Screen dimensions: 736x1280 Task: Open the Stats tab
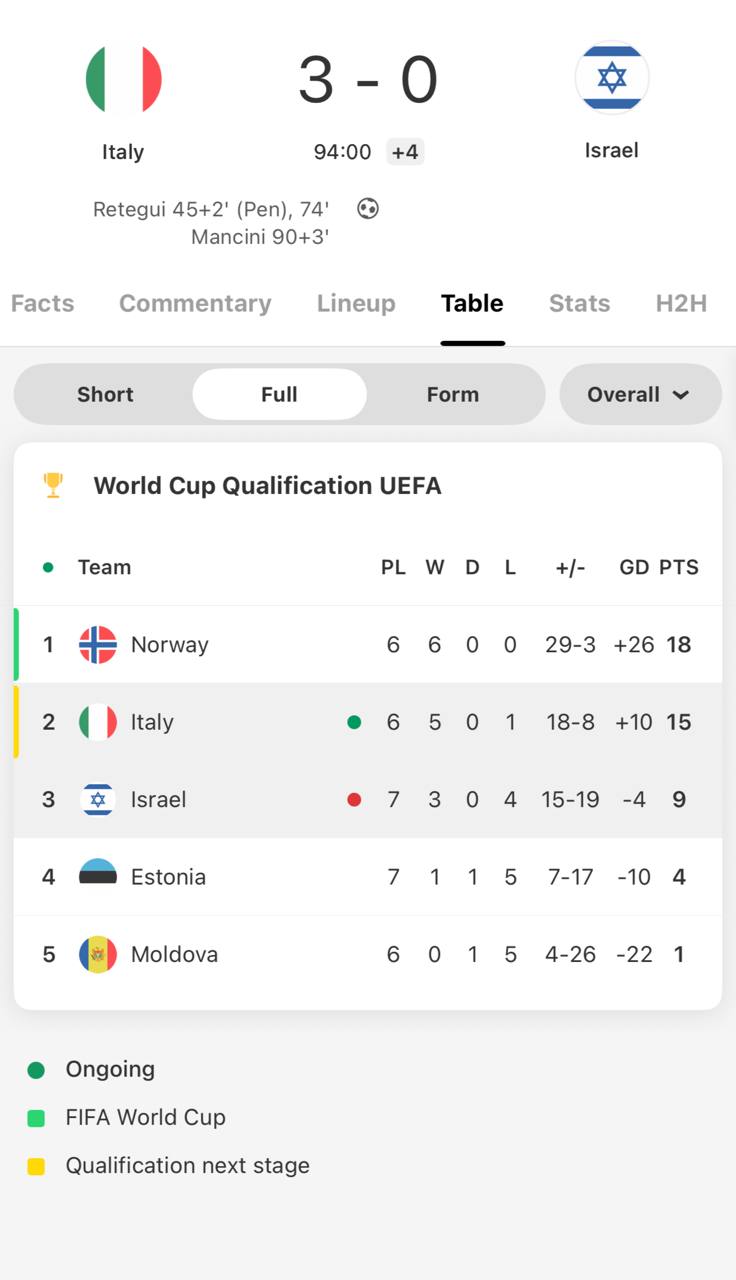point(579,303)
